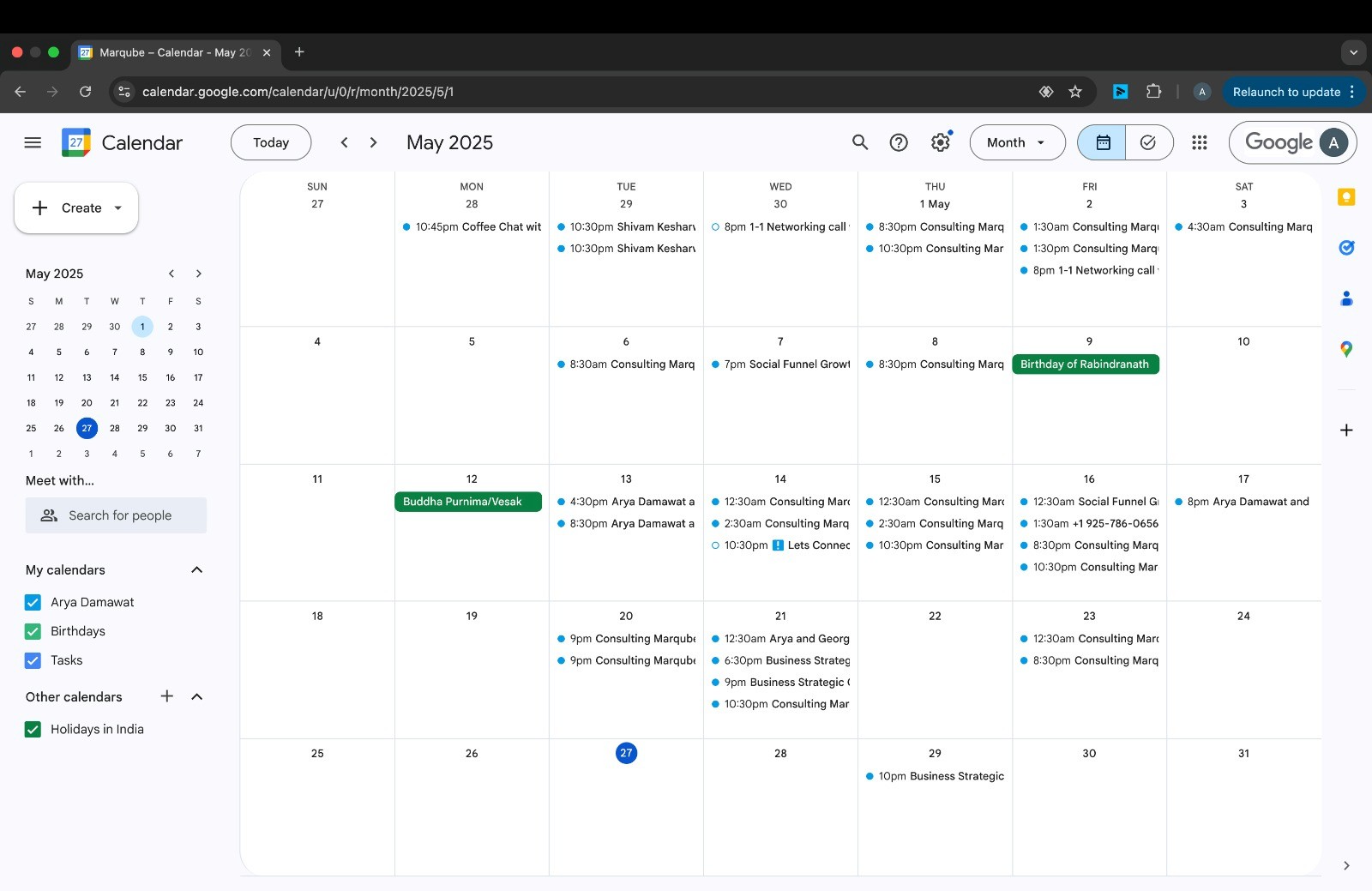Reload the page in browser
Screen dimensions: 1372x891
click(85, 92)
